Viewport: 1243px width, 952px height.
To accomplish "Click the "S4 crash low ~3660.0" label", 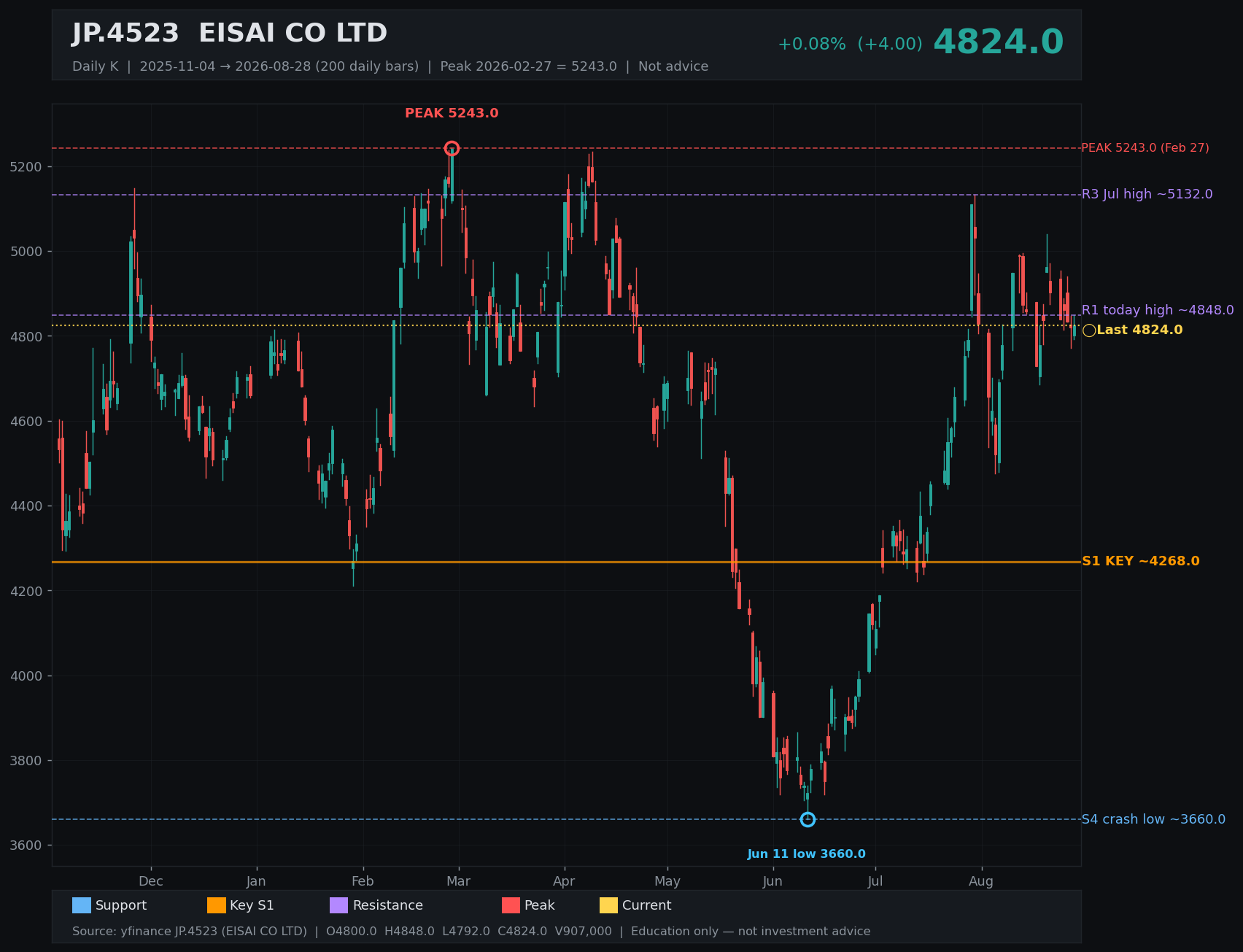I will tap(1153, 819).
